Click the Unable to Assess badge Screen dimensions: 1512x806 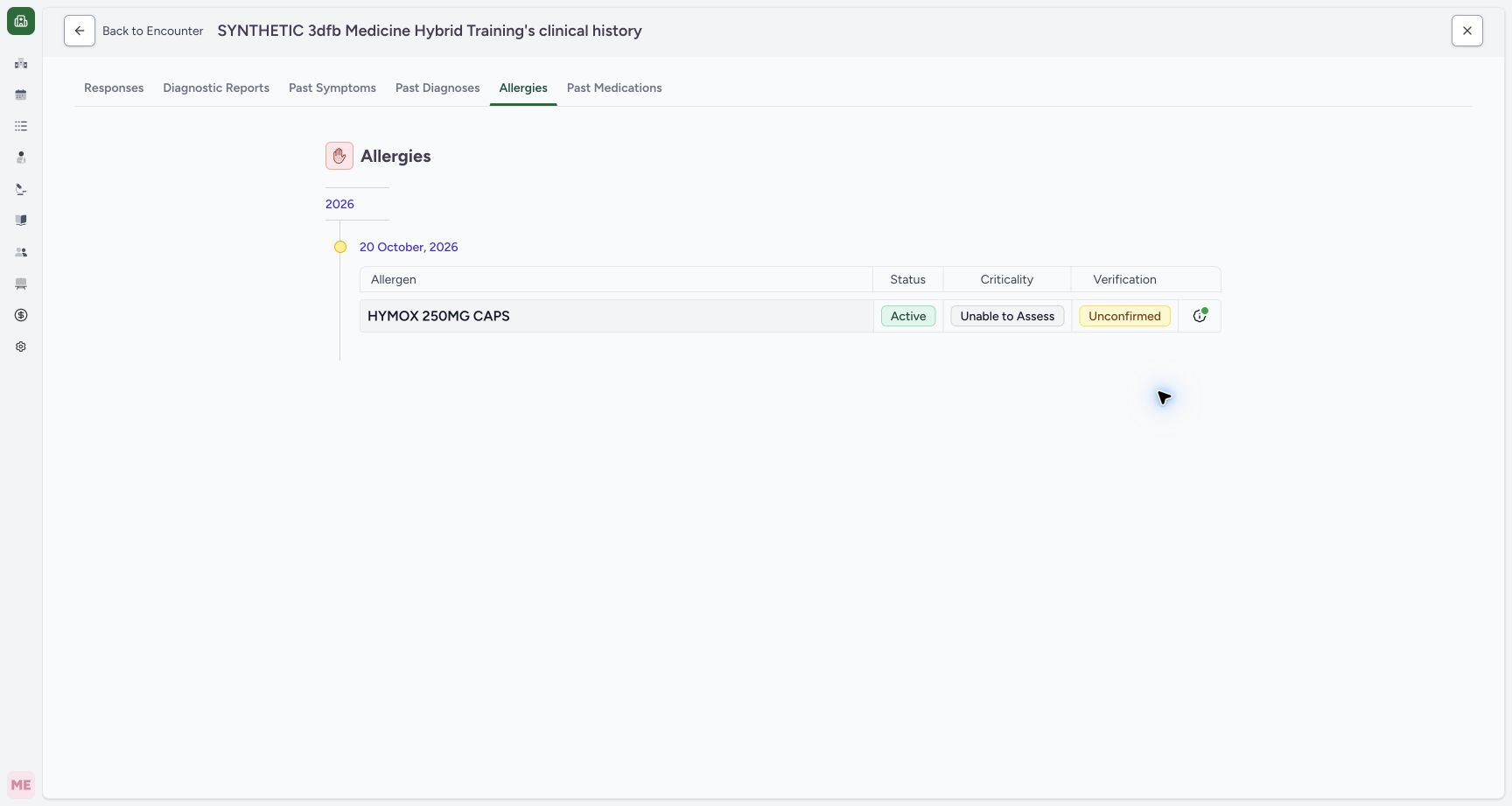[x=1007, y=316]
